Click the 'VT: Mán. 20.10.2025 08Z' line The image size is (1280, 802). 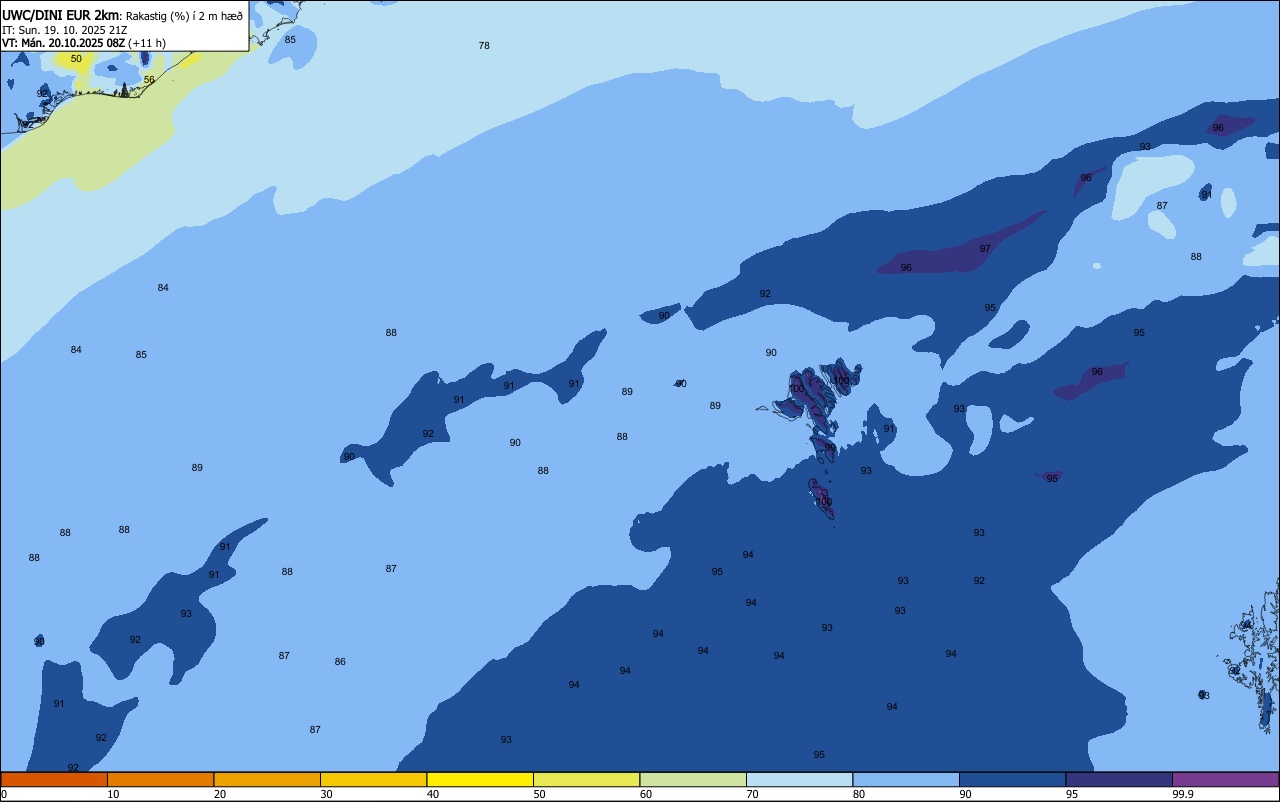pos(63,43)
